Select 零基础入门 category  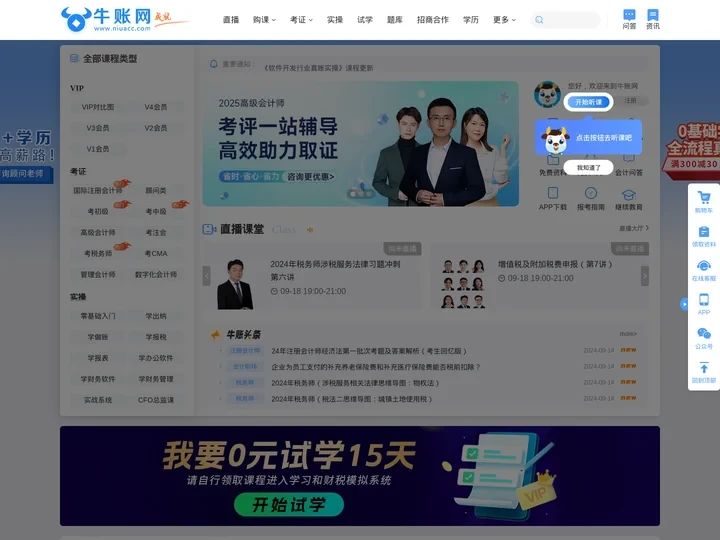[98, 316]
